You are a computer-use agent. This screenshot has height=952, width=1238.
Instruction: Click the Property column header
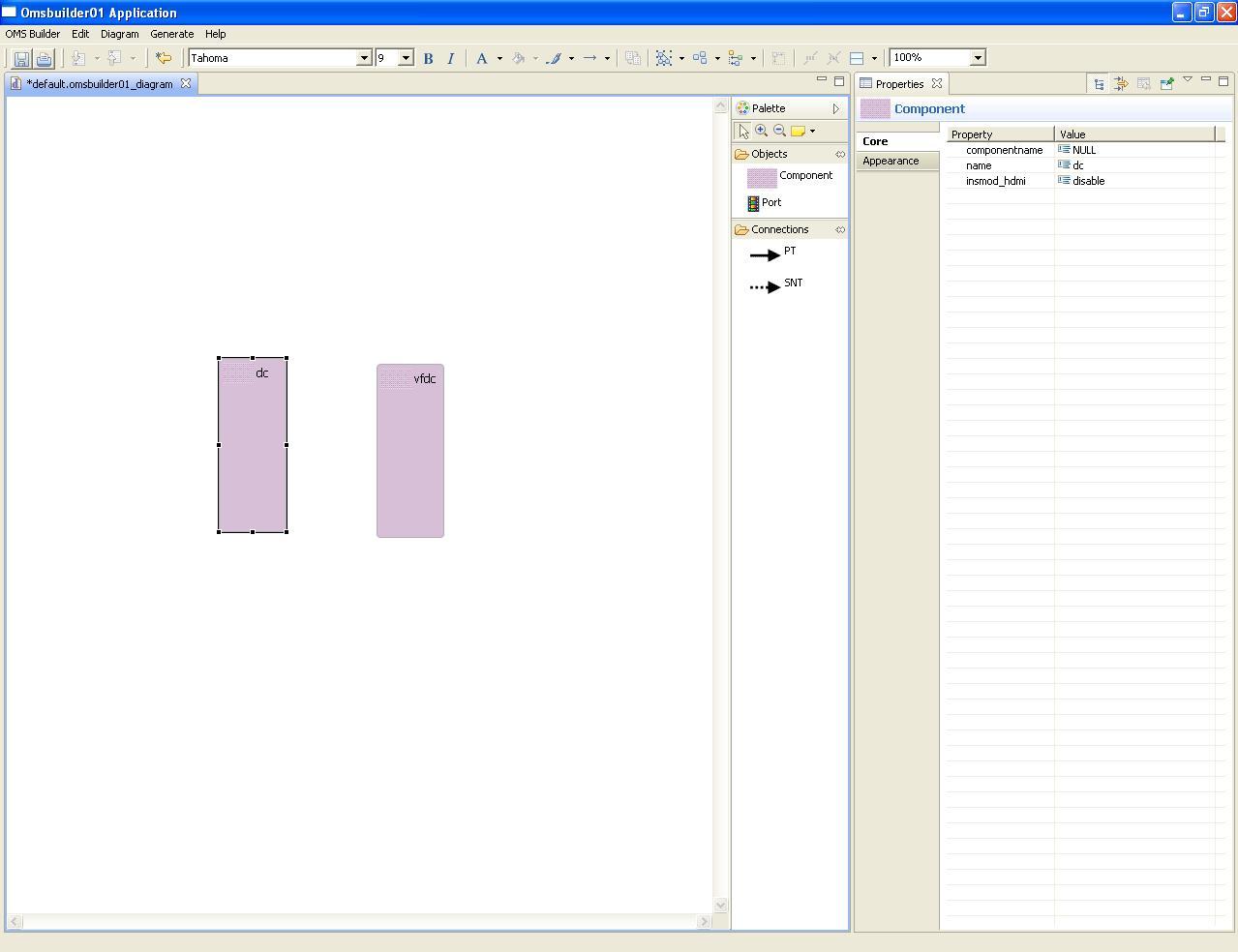(1000, 134)
